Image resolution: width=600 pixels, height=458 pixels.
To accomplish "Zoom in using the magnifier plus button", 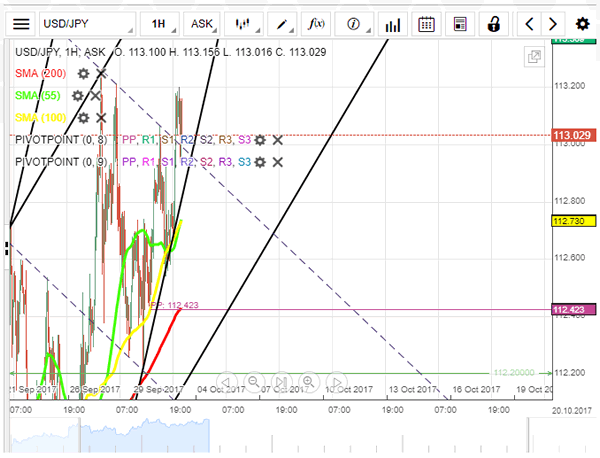I will pyautogui.click(x=308, y=381).
